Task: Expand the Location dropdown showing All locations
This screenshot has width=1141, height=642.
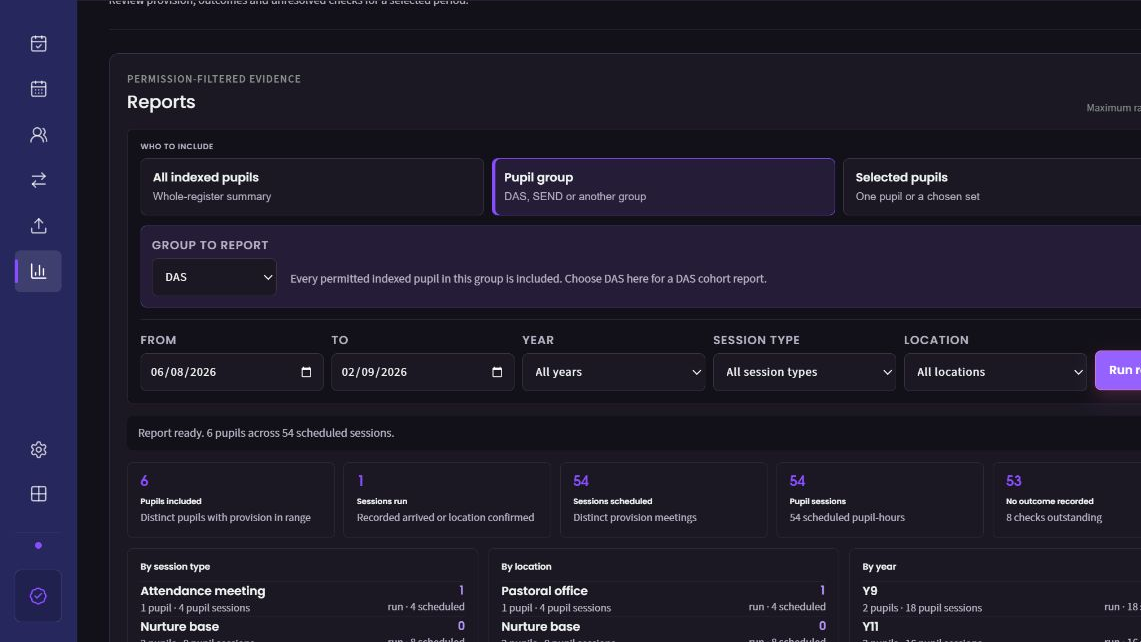Action: [995, 372]
